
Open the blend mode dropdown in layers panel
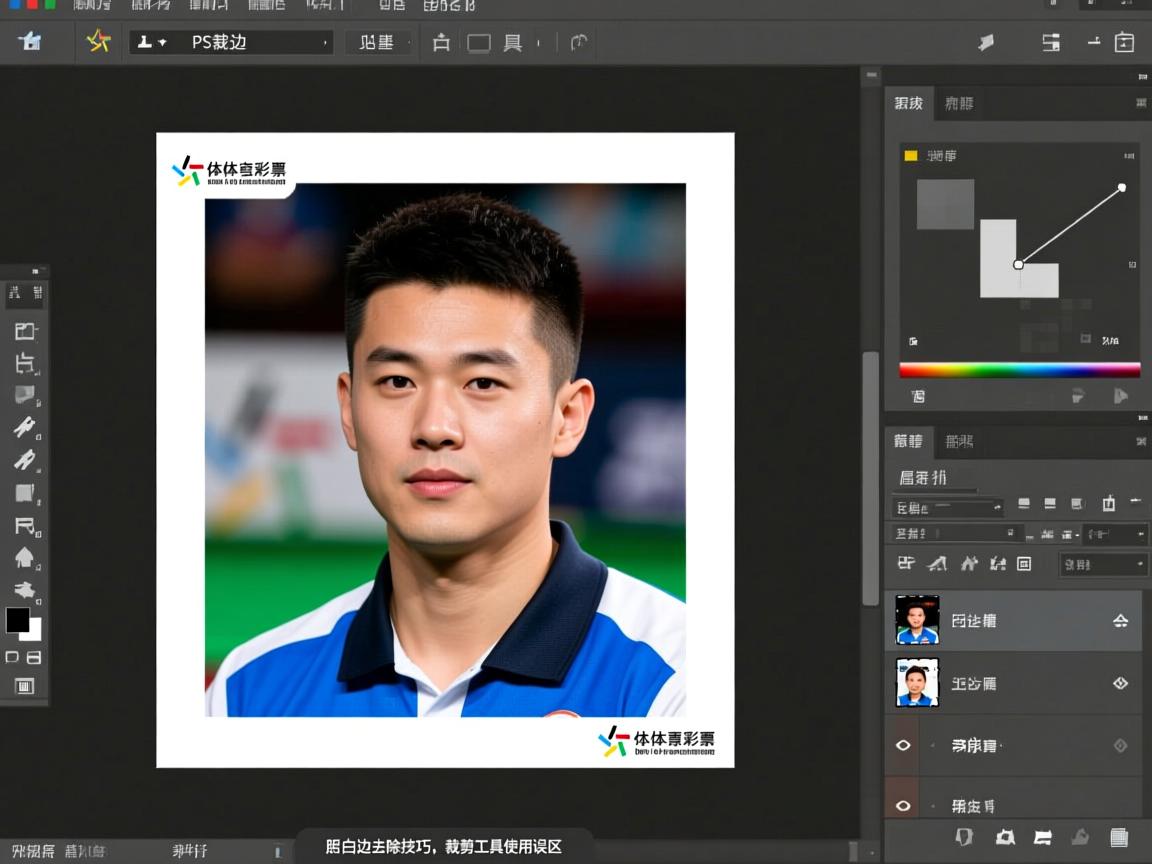(948, 507)
